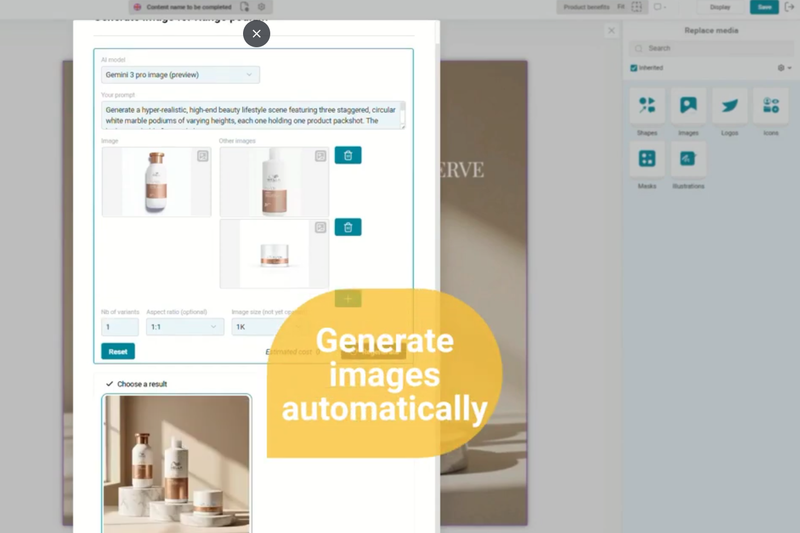The width and height of the screenshot is (800, 533).
Task: Replace the first other image
Action: point(320,156)
